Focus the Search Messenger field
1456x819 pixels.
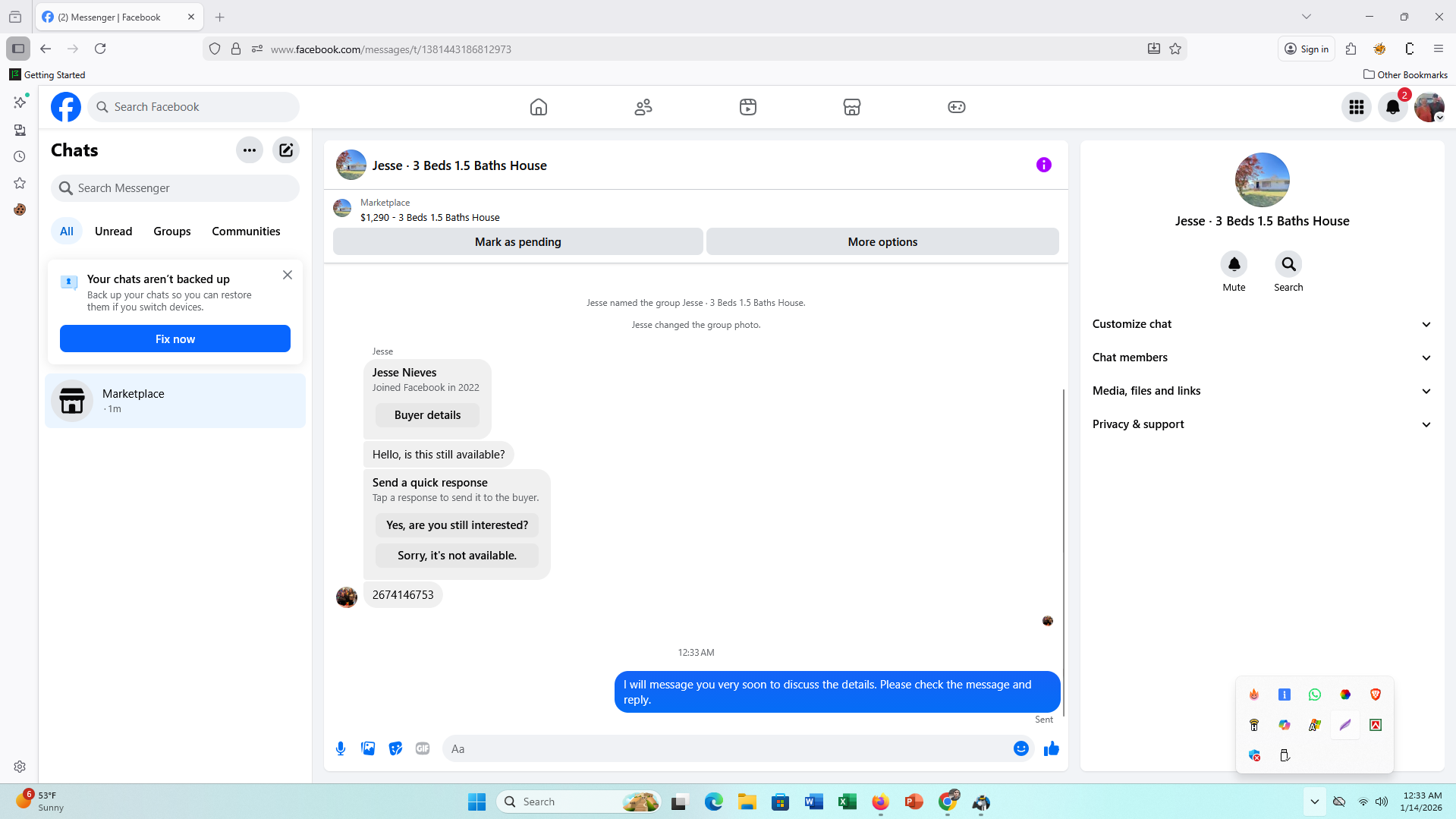175,188
